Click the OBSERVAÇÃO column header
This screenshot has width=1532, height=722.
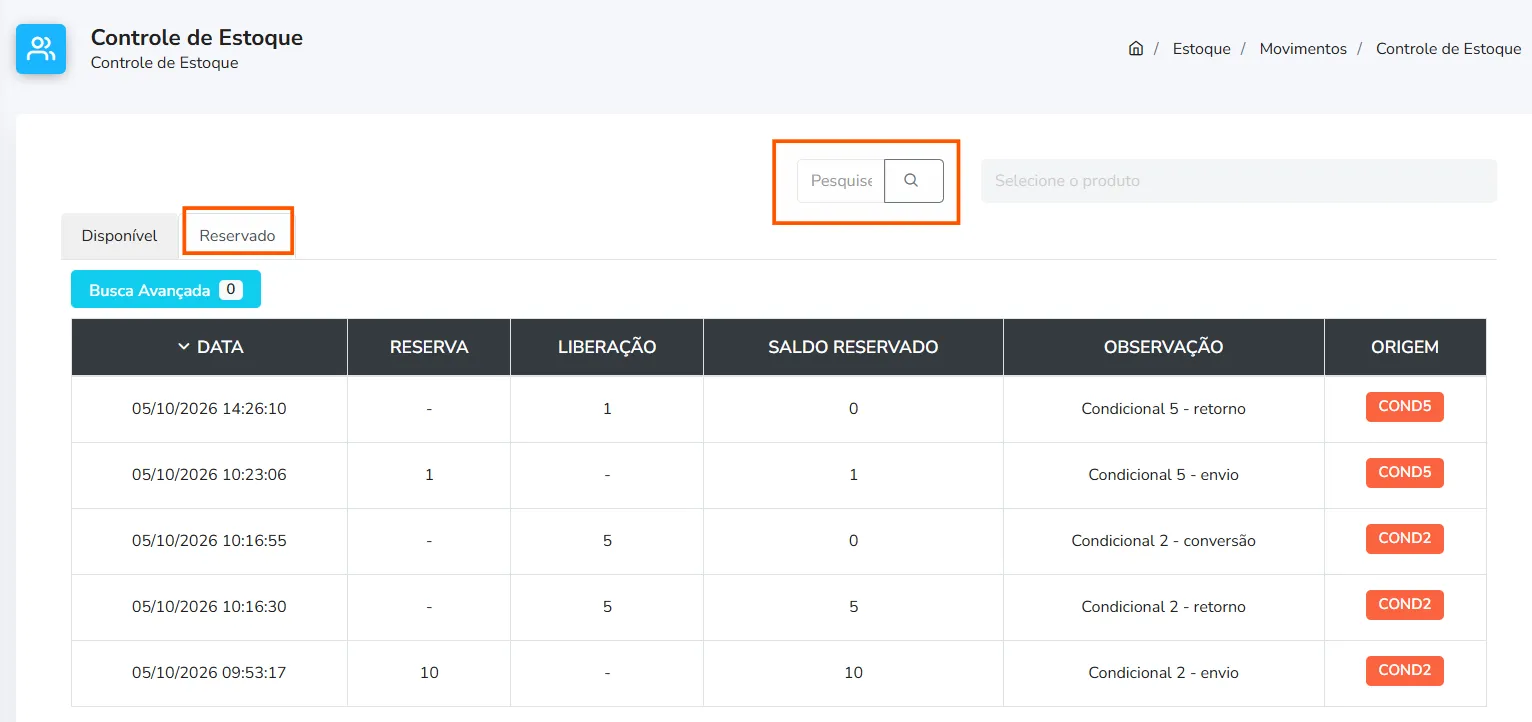[1163, 347]
